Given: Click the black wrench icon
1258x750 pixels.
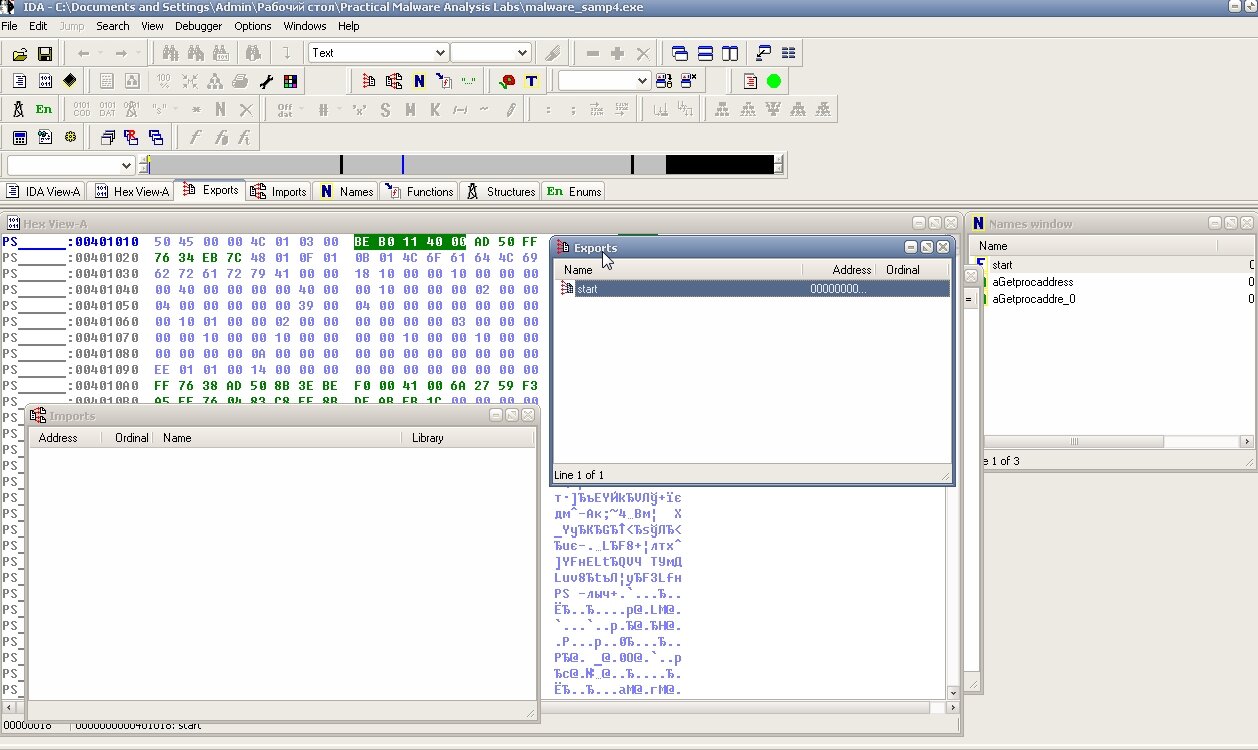Looking at the screenshot, I should click(266, 81).
